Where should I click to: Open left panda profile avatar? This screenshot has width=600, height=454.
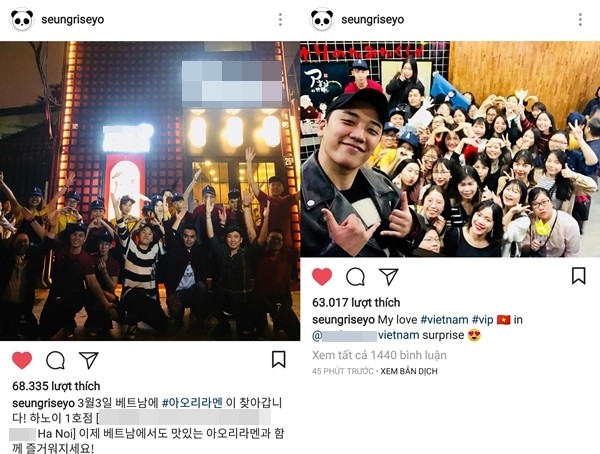pos(22,20)
